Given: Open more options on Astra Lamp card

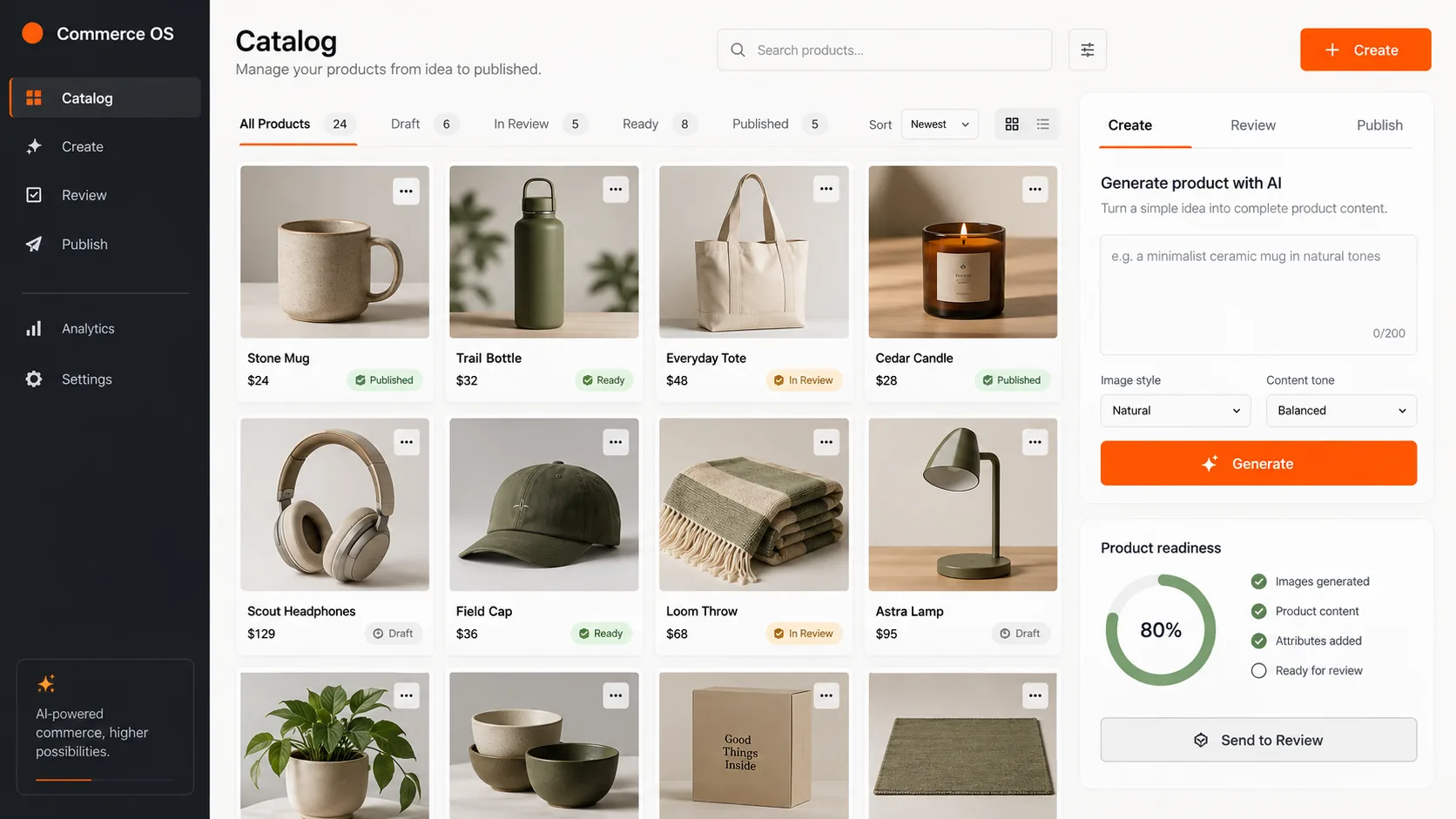Looking at the screenshot, I should click(x=1035, y=442).
